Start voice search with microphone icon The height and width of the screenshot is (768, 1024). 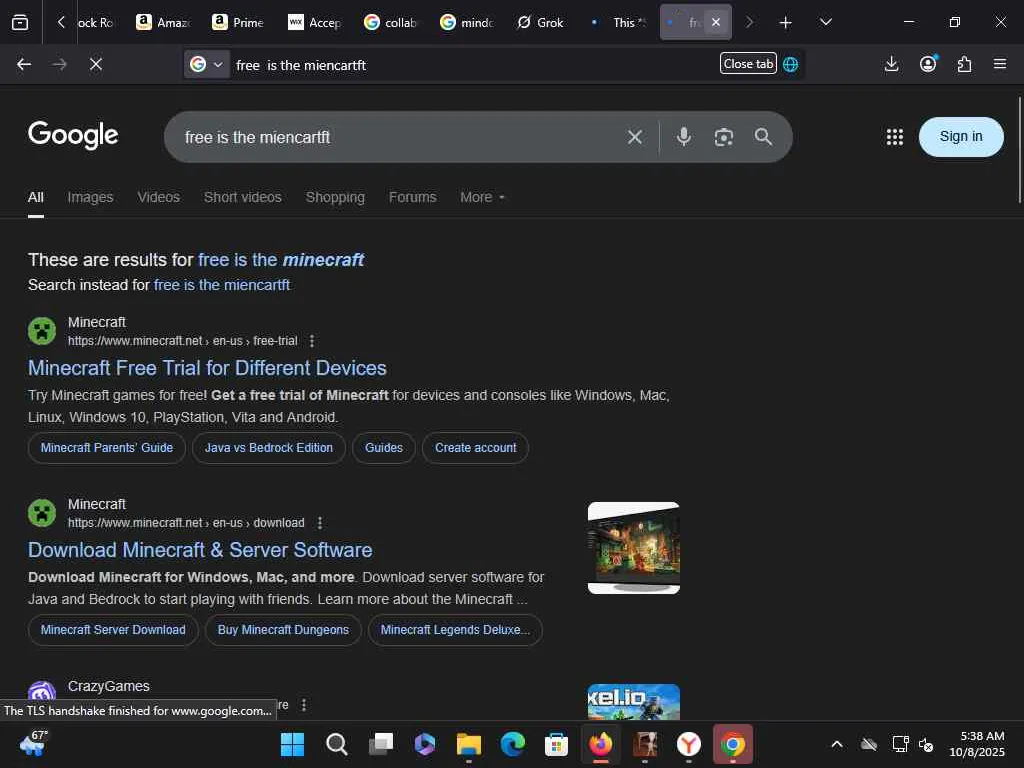tap(684, 136)
